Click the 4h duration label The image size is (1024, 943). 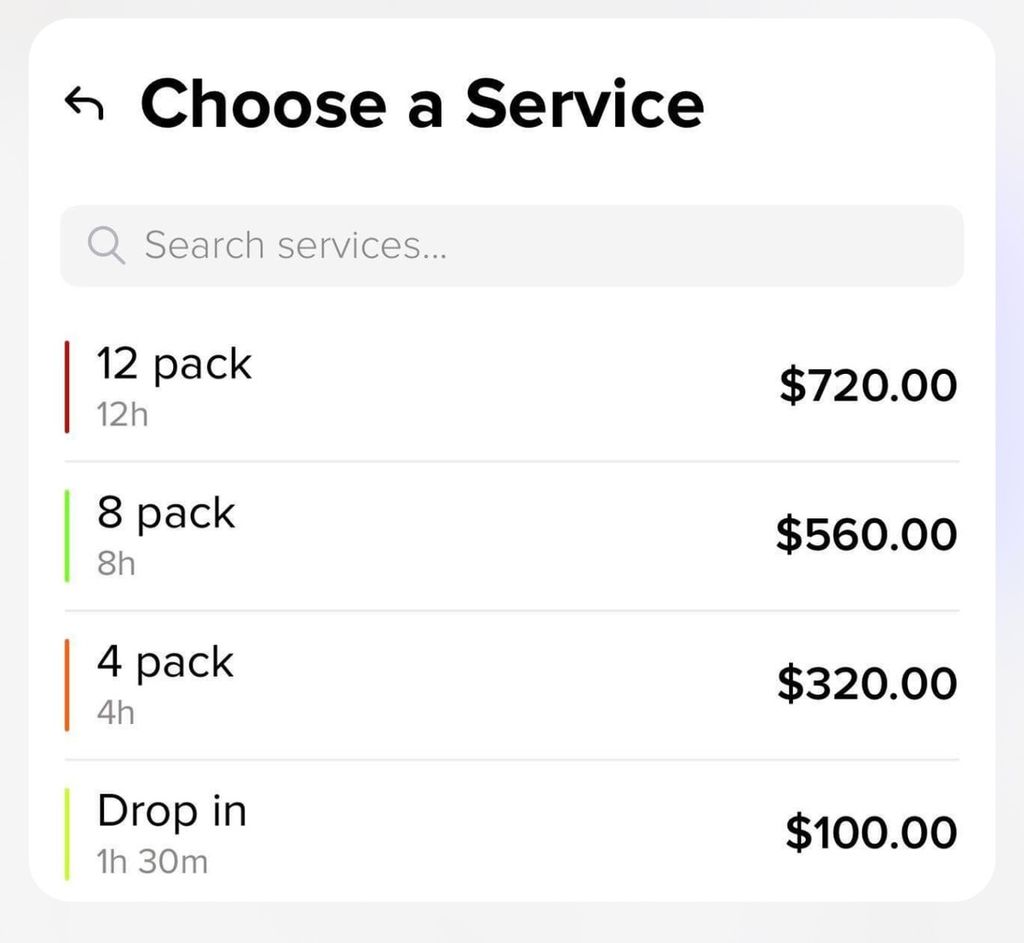click(116, 712)
